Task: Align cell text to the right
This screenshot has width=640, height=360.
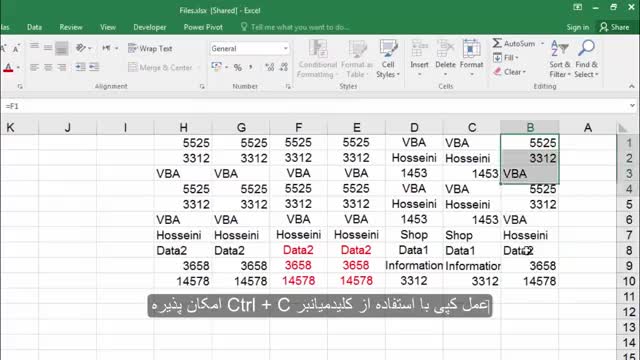Action: click(62, 67)
